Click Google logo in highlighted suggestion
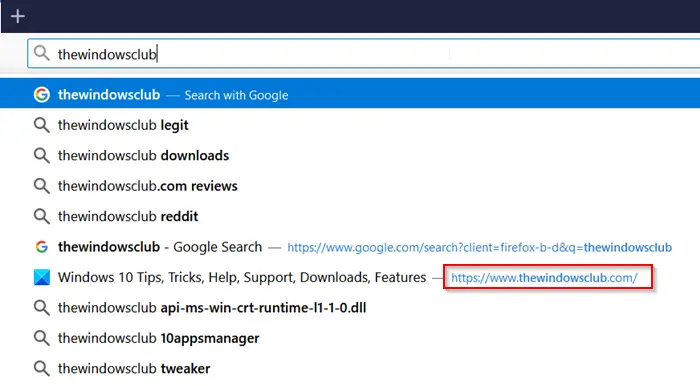700x386 pixels. (x=42, y=95)
